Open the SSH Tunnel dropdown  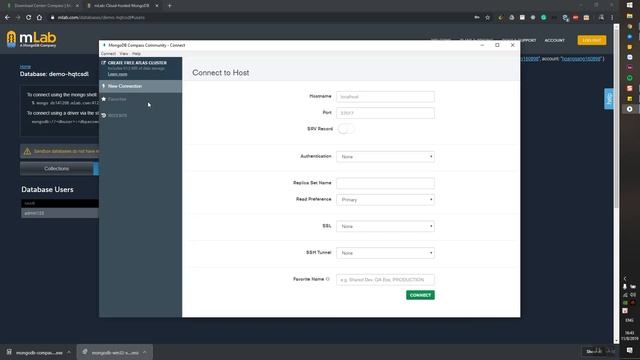pos(385,253)
